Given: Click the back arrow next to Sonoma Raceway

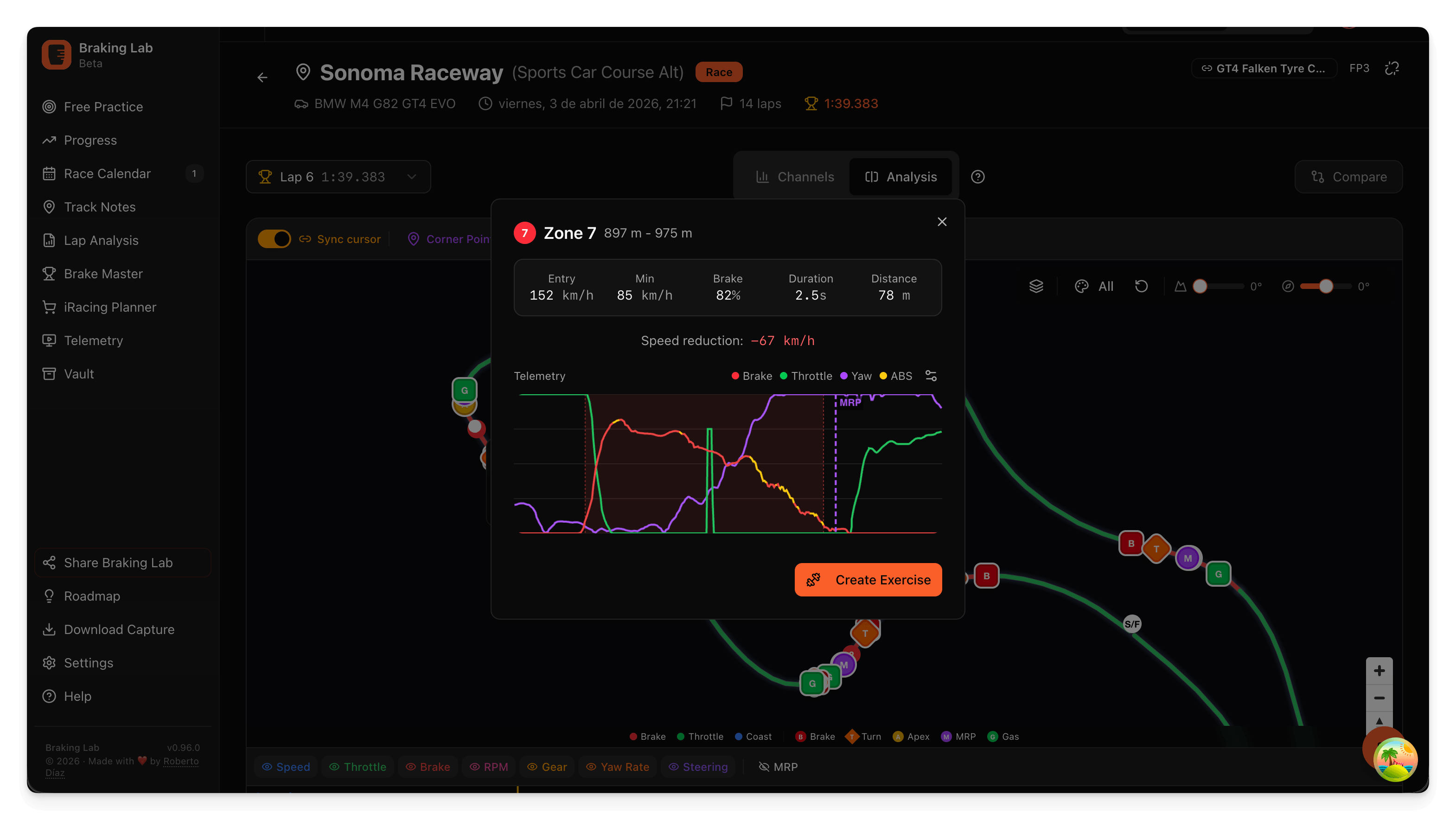Looking at the screenshot, I should (x=262, y=77).
